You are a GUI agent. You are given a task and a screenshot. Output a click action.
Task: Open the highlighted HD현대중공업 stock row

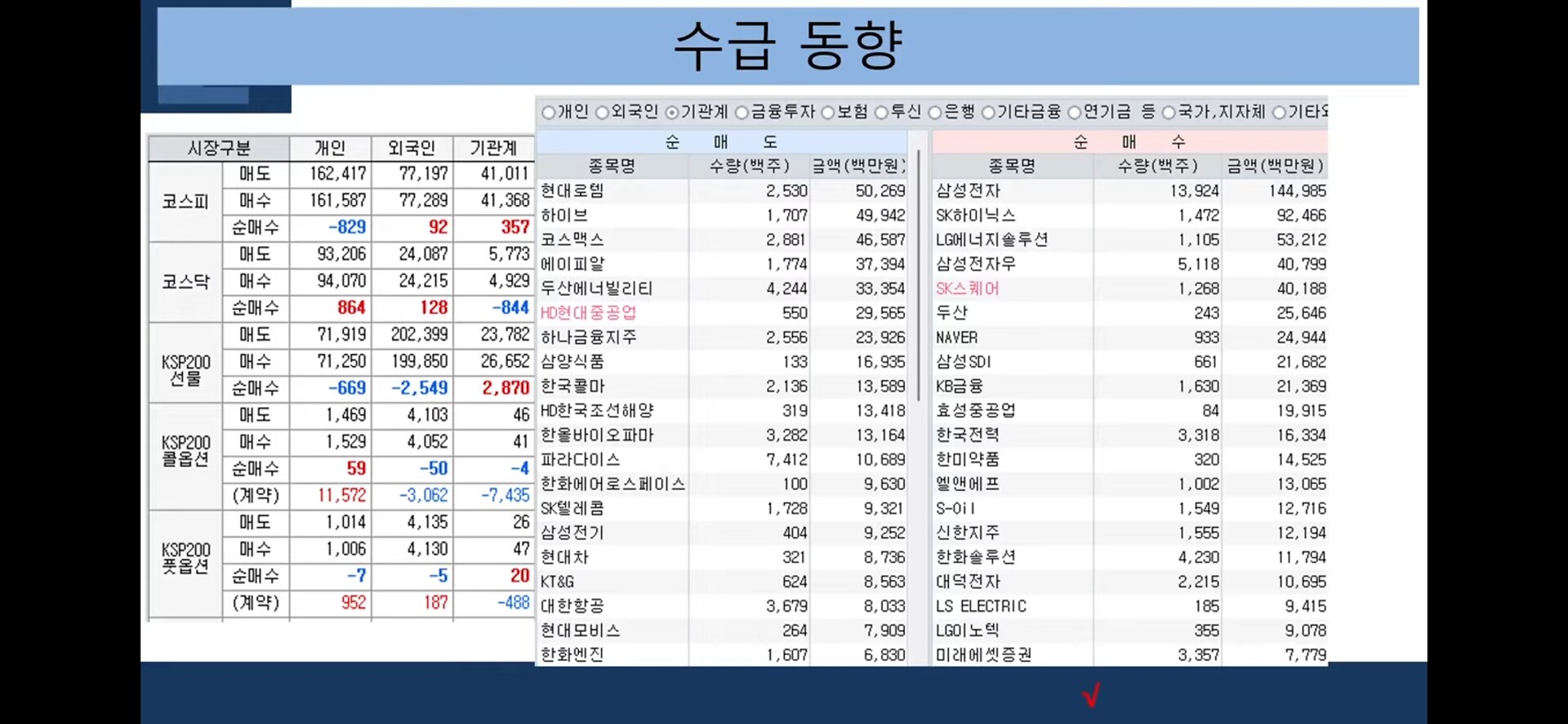point(722,313)
